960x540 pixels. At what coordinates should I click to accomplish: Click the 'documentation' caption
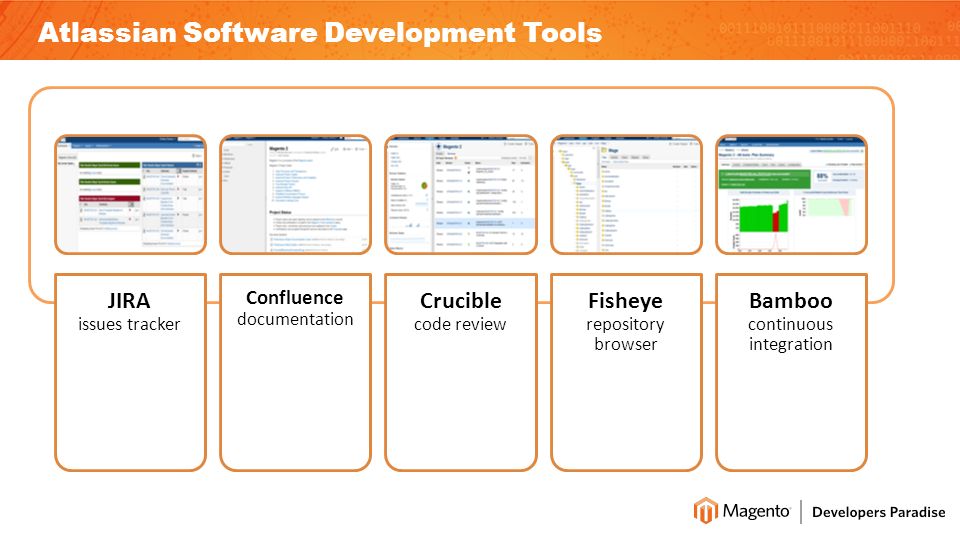pyautogui.click(x=295, y=319)
